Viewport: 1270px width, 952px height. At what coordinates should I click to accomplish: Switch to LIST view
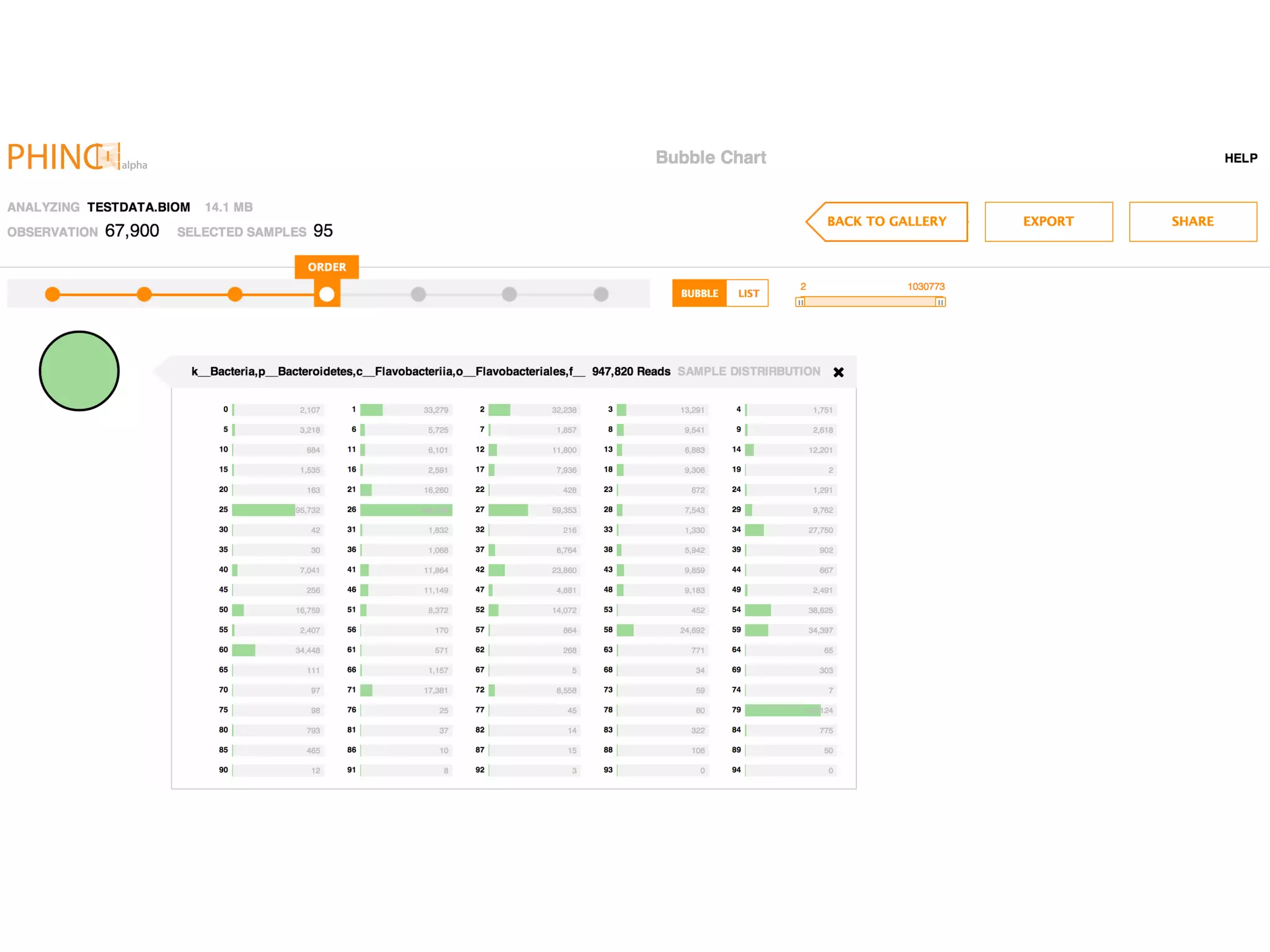click(x=748, y=294)
